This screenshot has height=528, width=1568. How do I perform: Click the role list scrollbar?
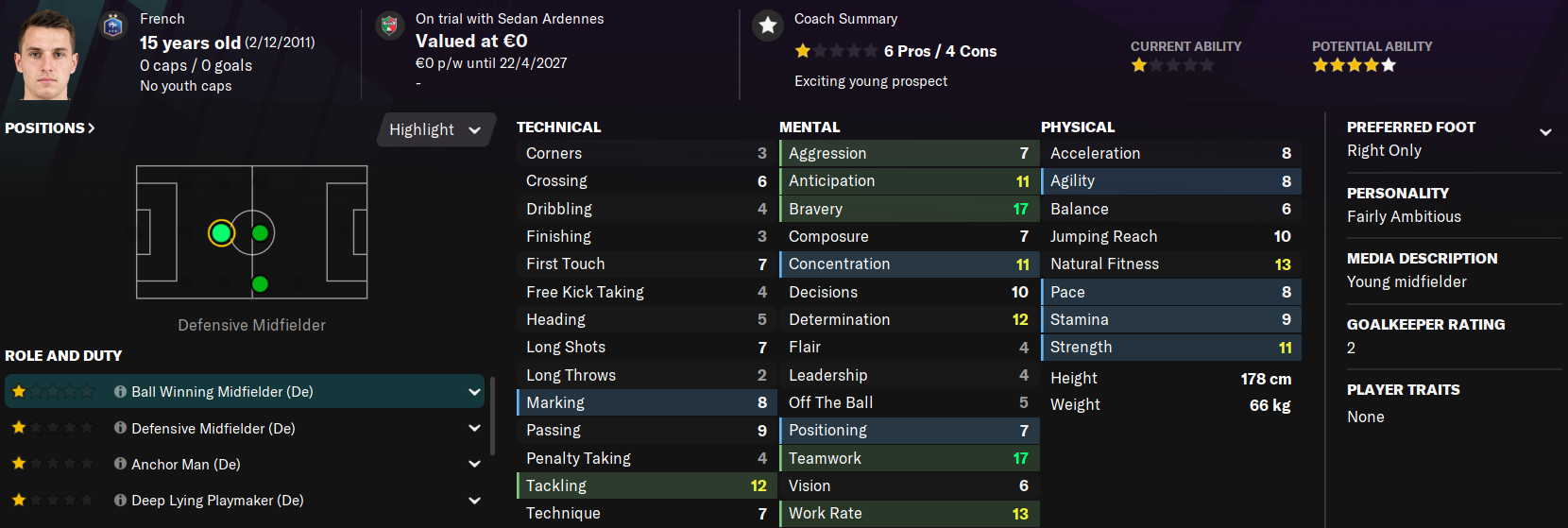click(x=492, y=416)
